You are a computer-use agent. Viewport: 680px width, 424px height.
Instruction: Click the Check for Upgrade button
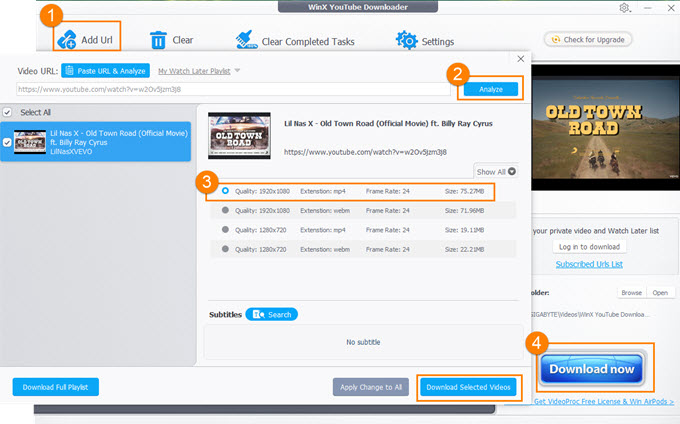[588, 39]
